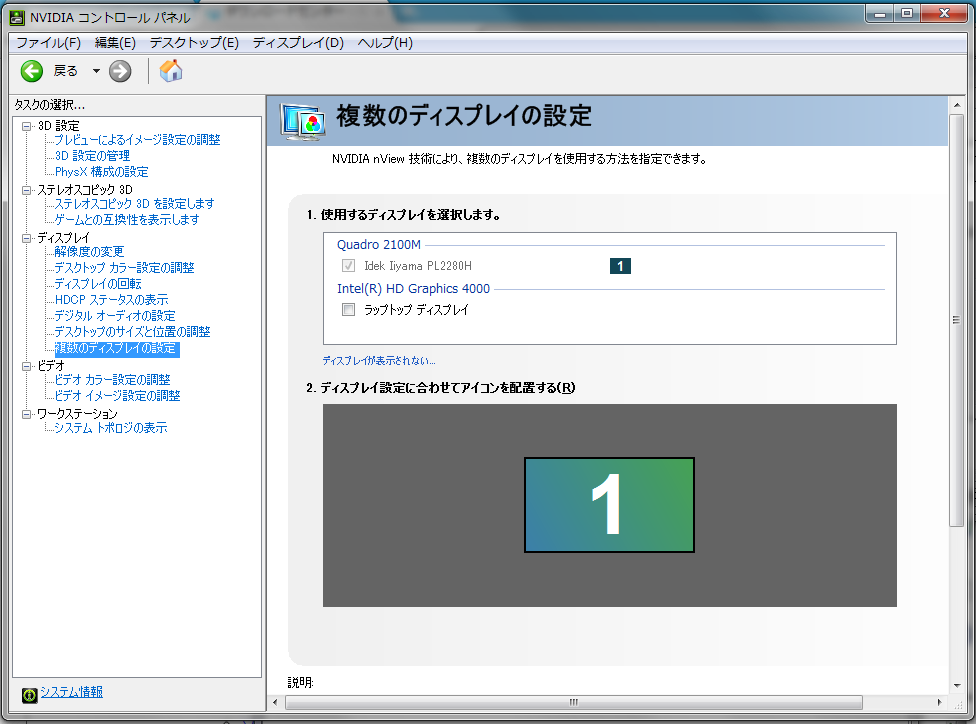Viewport: 976px width, 724px height.
Task: Click the green back arrow icon
Action: [32, 71]
